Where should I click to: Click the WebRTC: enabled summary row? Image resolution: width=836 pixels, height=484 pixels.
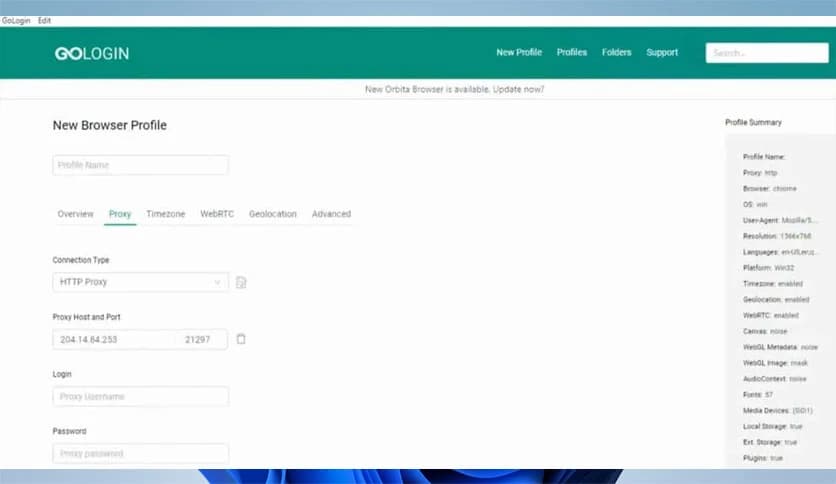click(x=771, y=316)
